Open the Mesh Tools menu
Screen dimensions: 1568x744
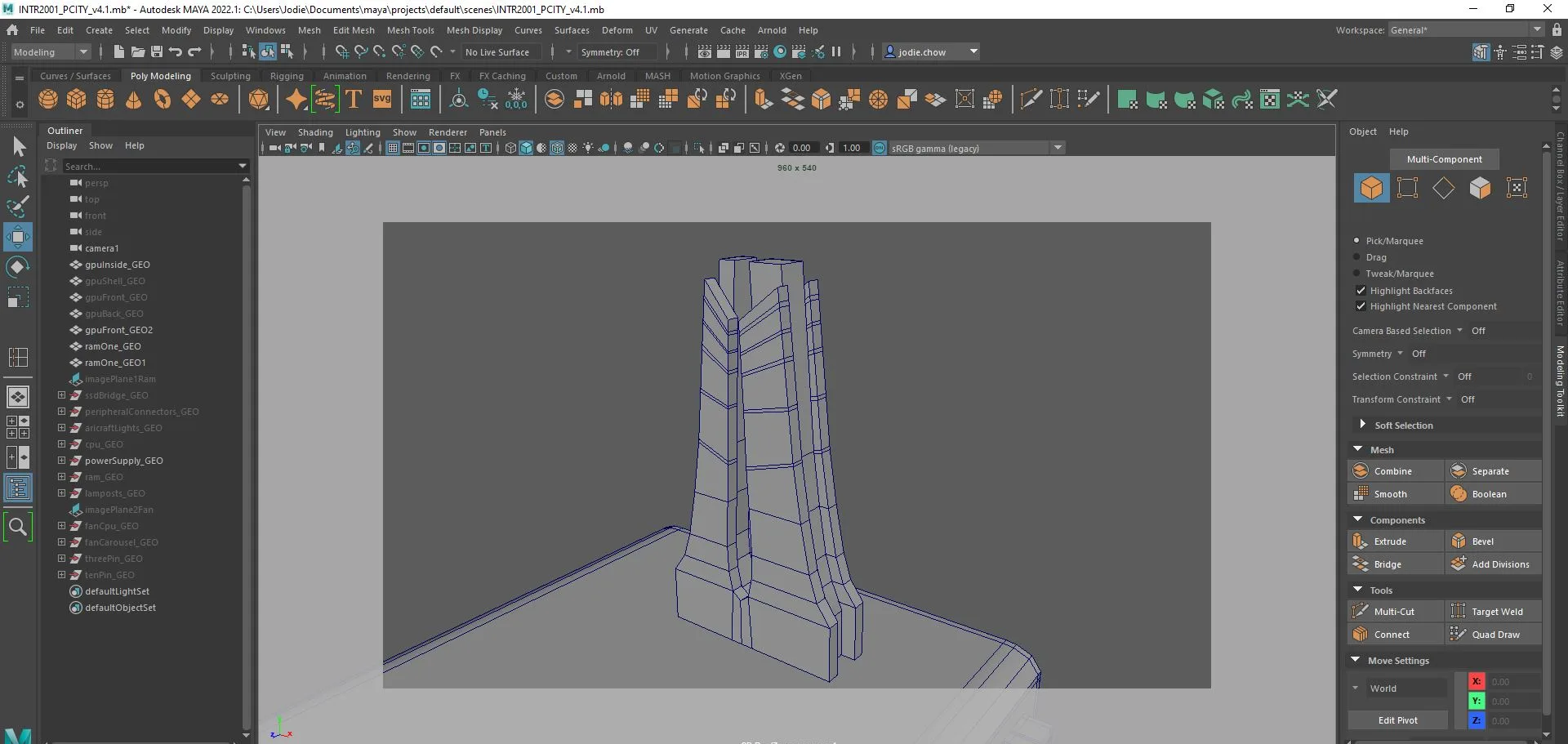click(x=411, y=30)
